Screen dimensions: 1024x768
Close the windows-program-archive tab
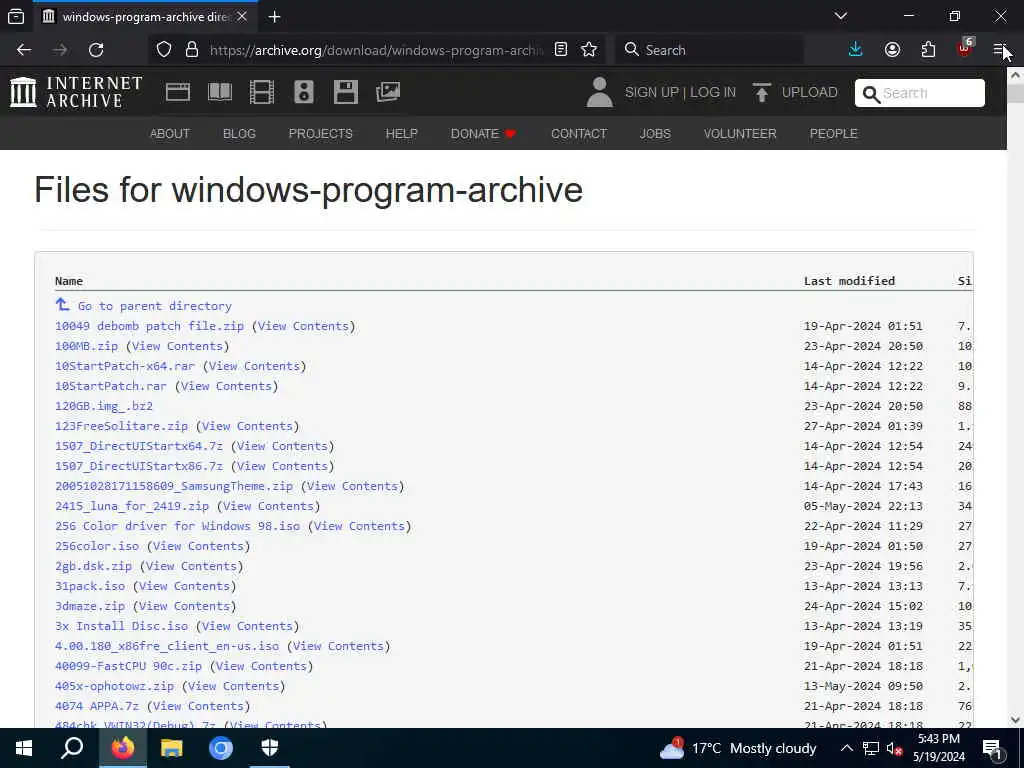click(242, 16)
